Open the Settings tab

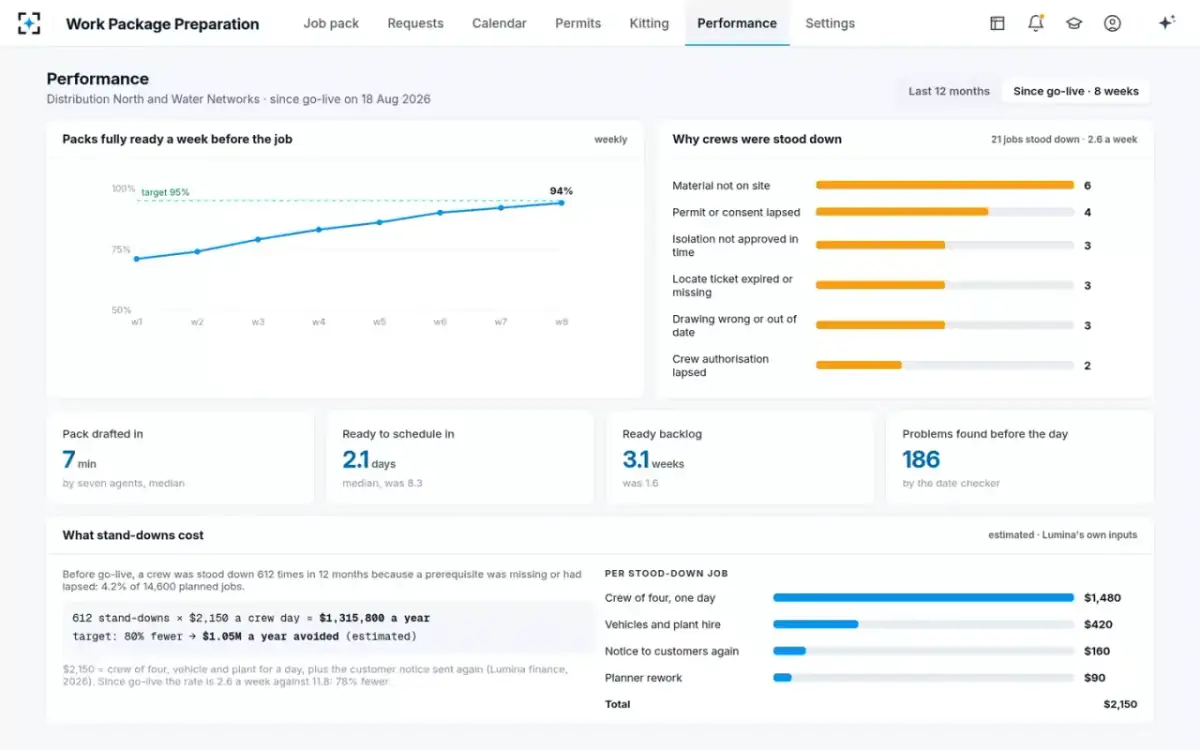coord(830,23)
